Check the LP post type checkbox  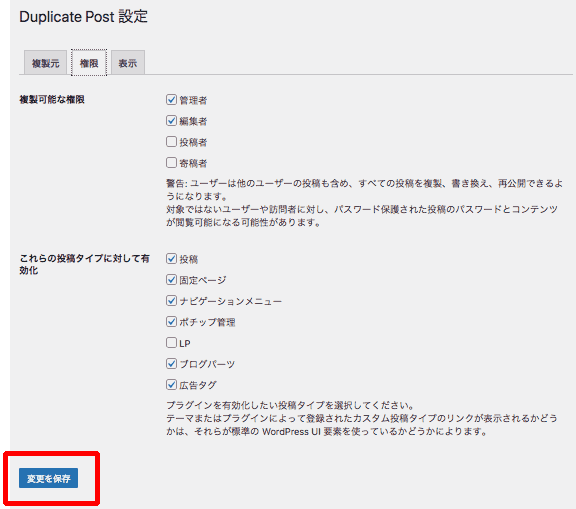[x=171, y=343]
